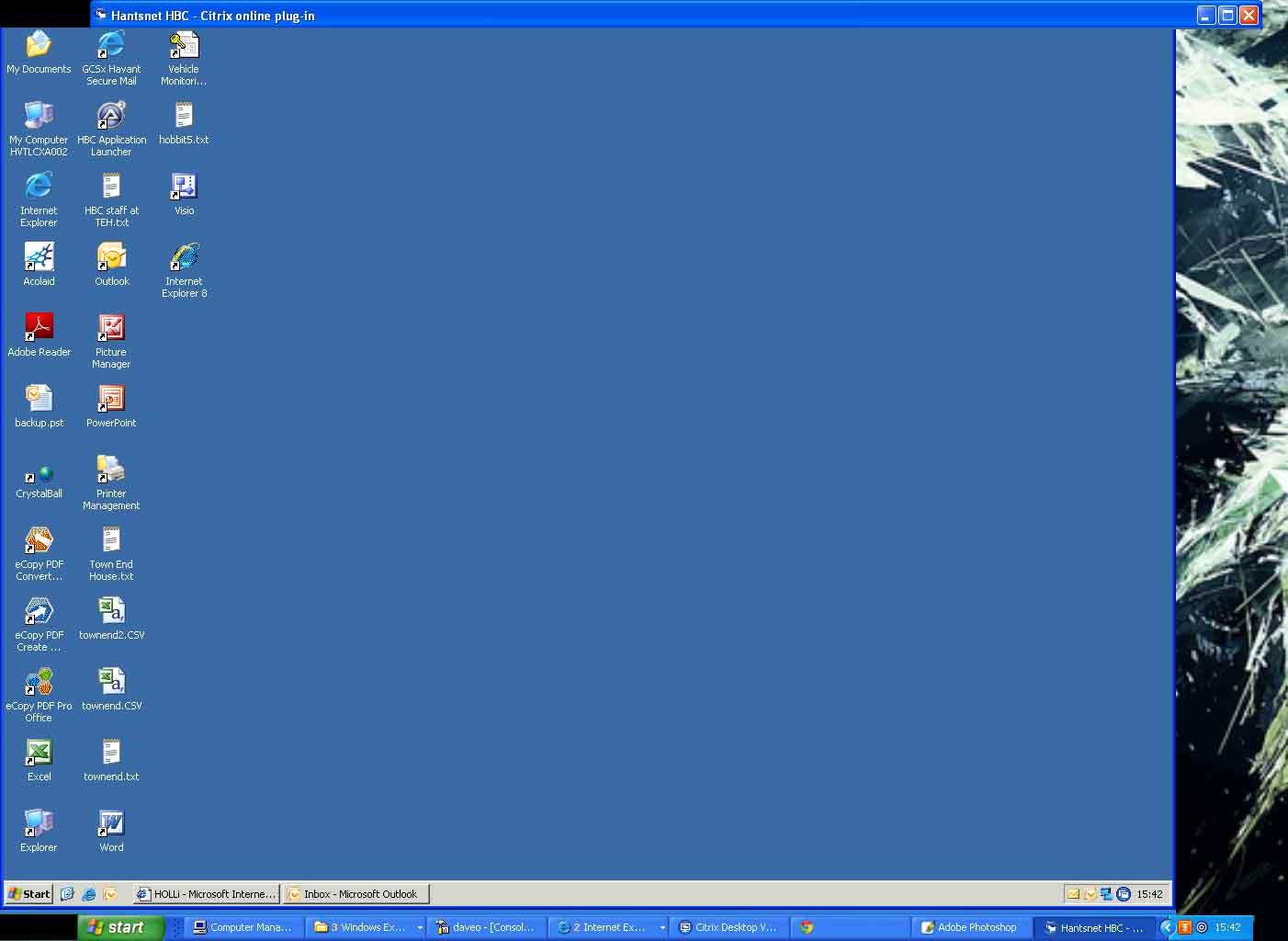Switch to the HOLLi Internet Explorer window
Viewport: 1288px width, 941px height.
[x=206, y=894]
